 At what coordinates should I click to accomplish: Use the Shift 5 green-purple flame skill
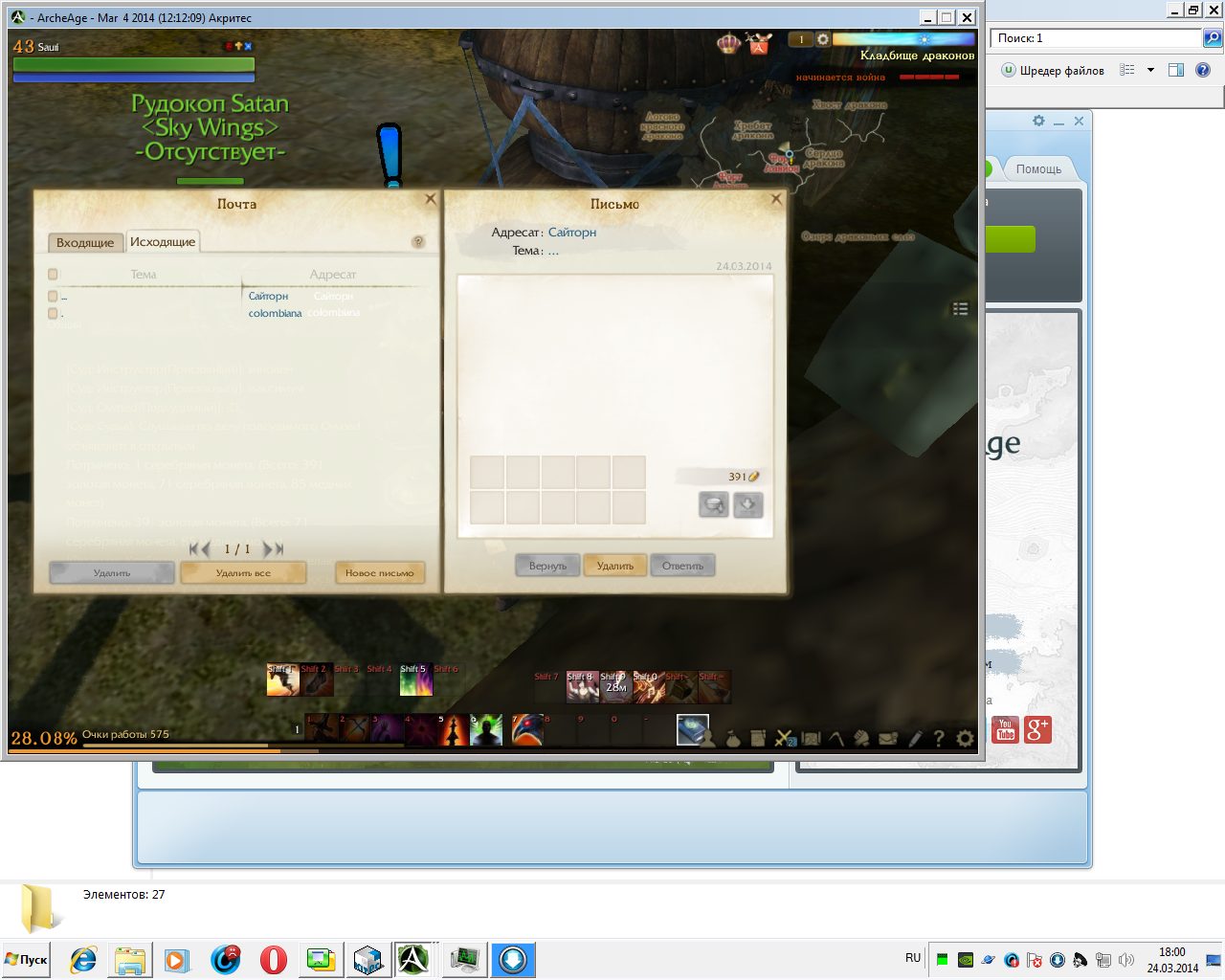coord(415,680)
